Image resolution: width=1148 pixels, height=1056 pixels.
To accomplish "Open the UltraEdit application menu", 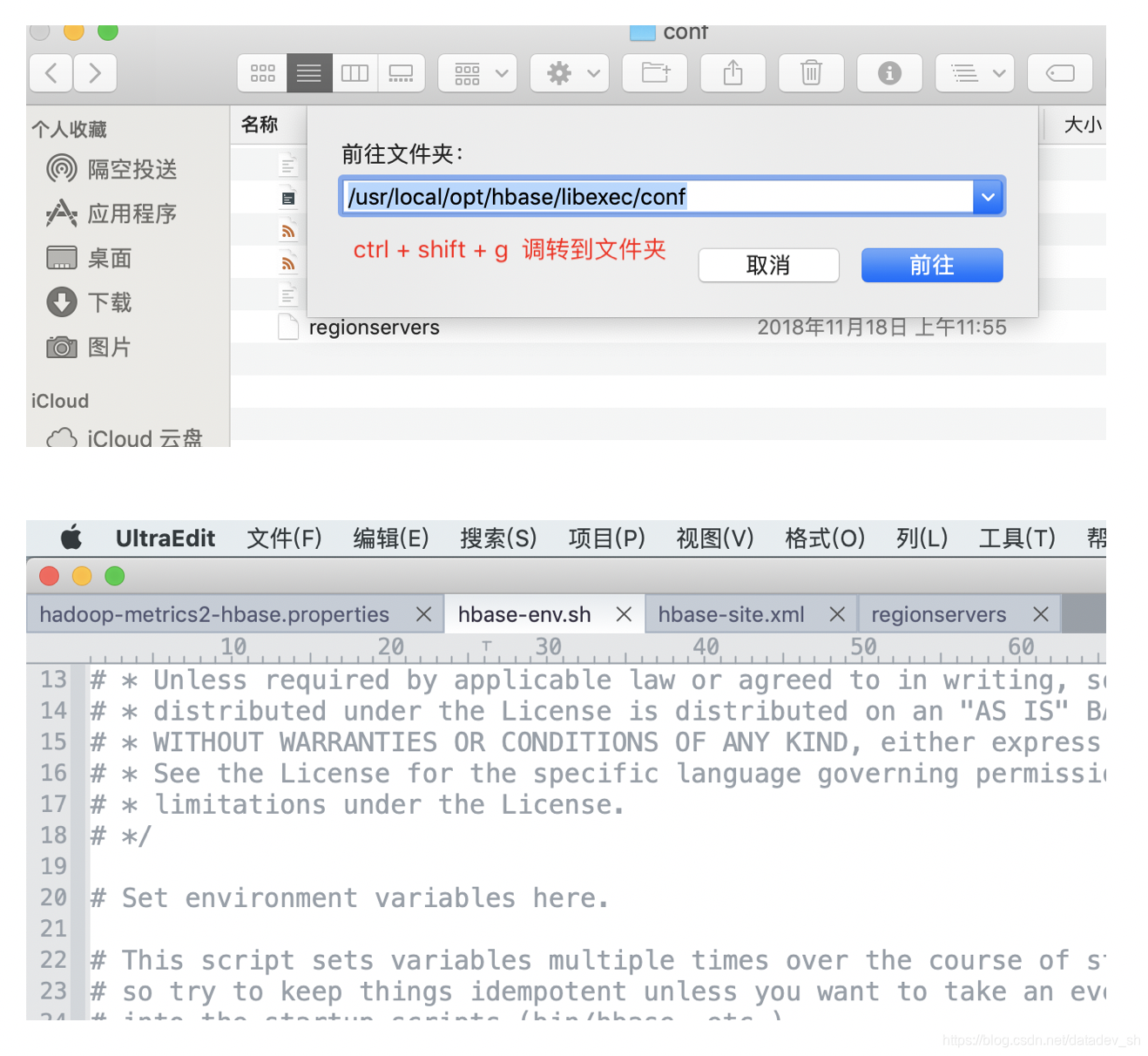I will point(165,538).
